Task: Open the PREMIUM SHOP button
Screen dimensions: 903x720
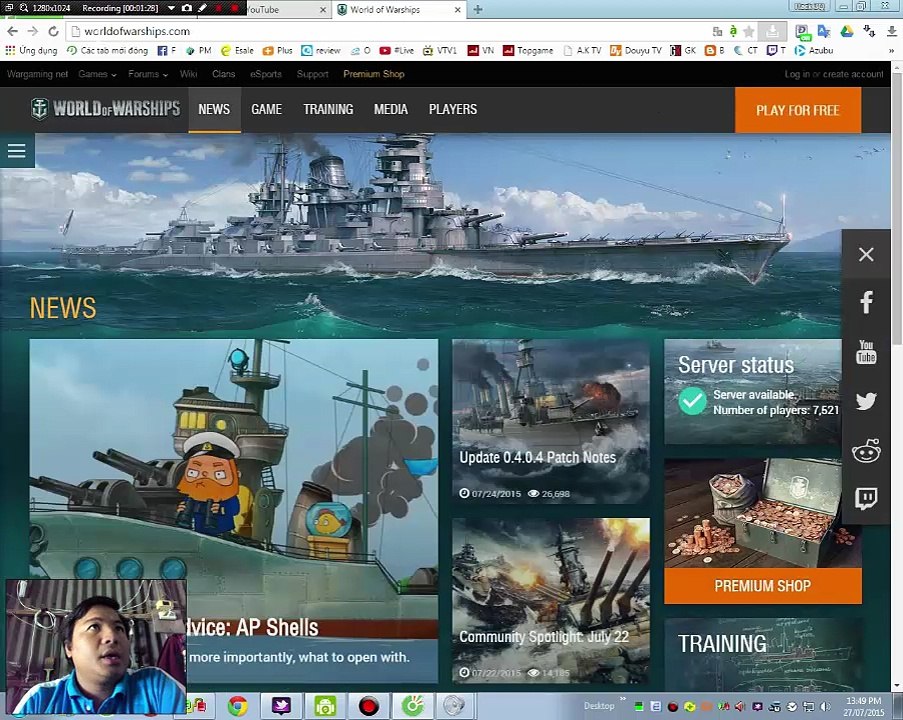Action: pos(762,586)
